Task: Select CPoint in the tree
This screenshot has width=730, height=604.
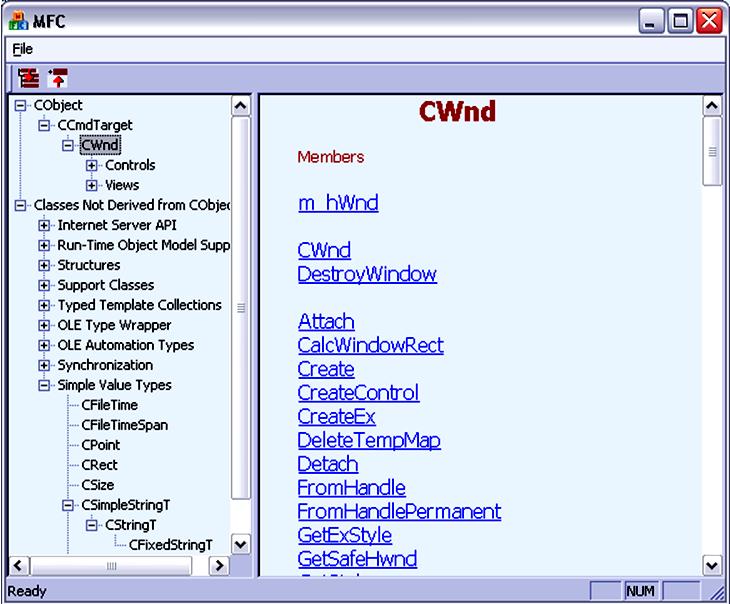Action: [x=101, y=445]
